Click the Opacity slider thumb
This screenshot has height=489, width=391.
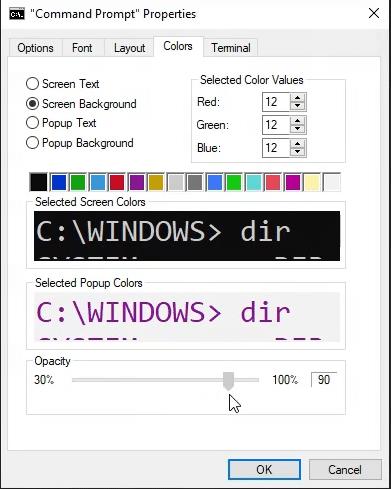(x=228, y=381)
